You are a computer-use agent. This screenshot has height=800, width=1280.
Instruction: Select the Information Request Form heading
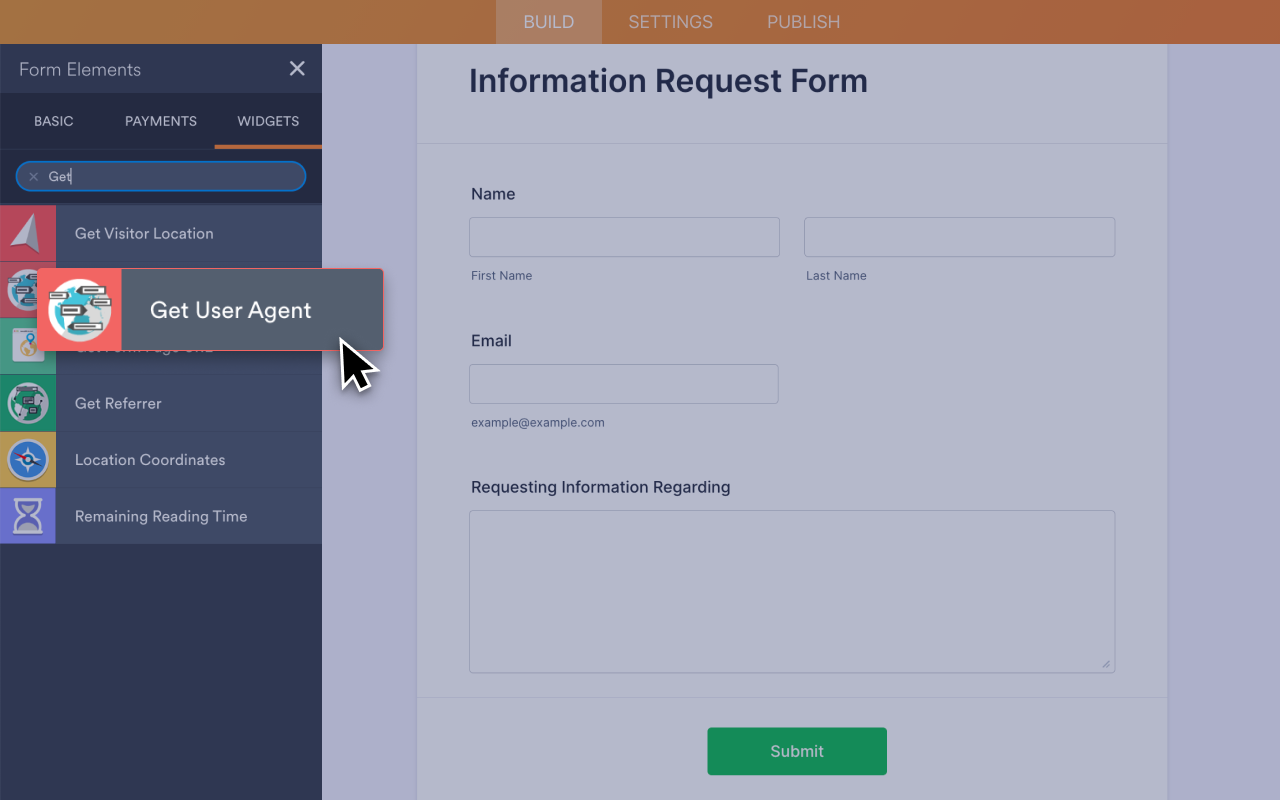[x=668, y=81]
